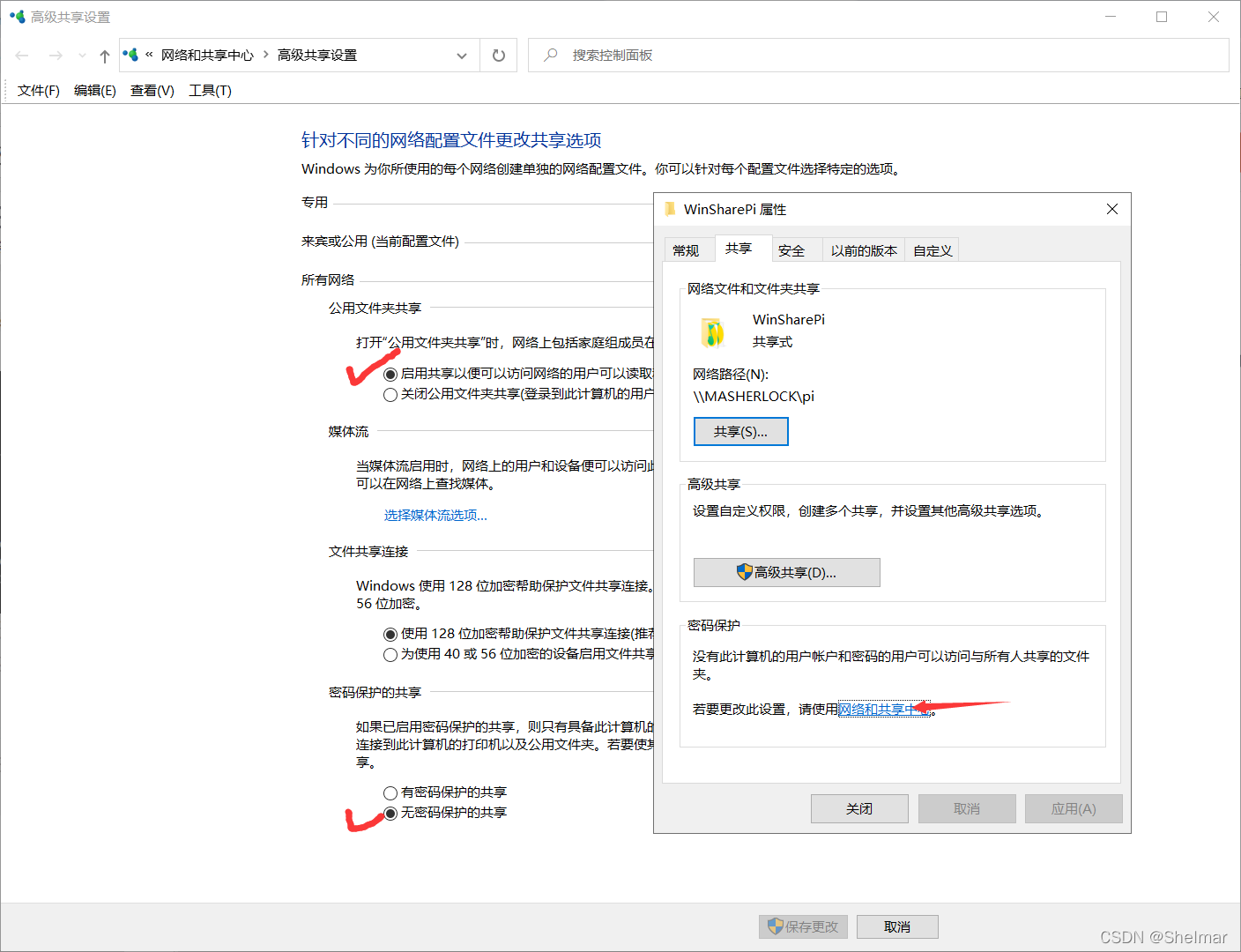Switch to 以前的版本 tab
Viewport: 1241px width, 952px height.
click(864, 250)
